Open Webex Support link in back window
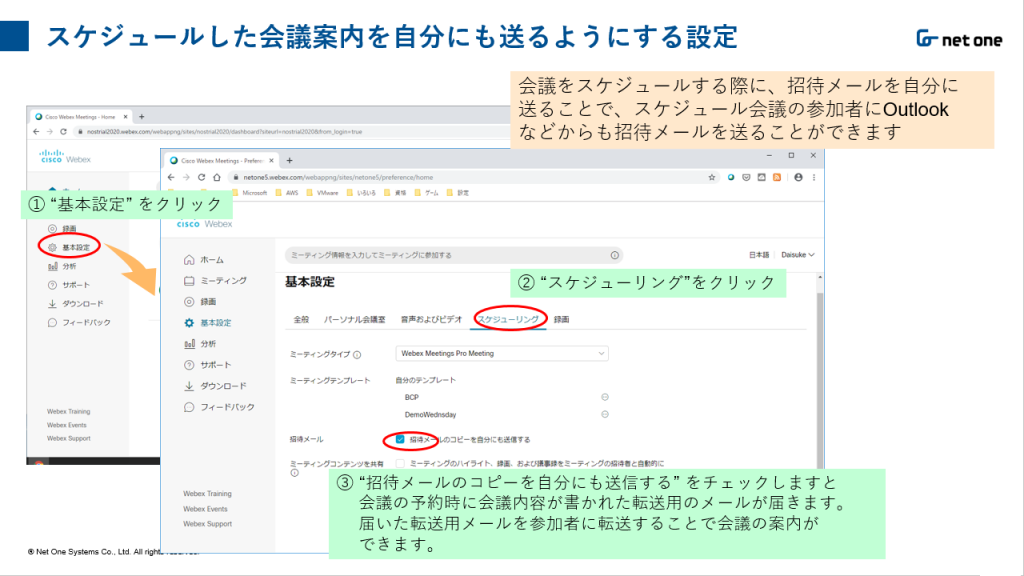Screen dimensions: 1024x576 69,439
